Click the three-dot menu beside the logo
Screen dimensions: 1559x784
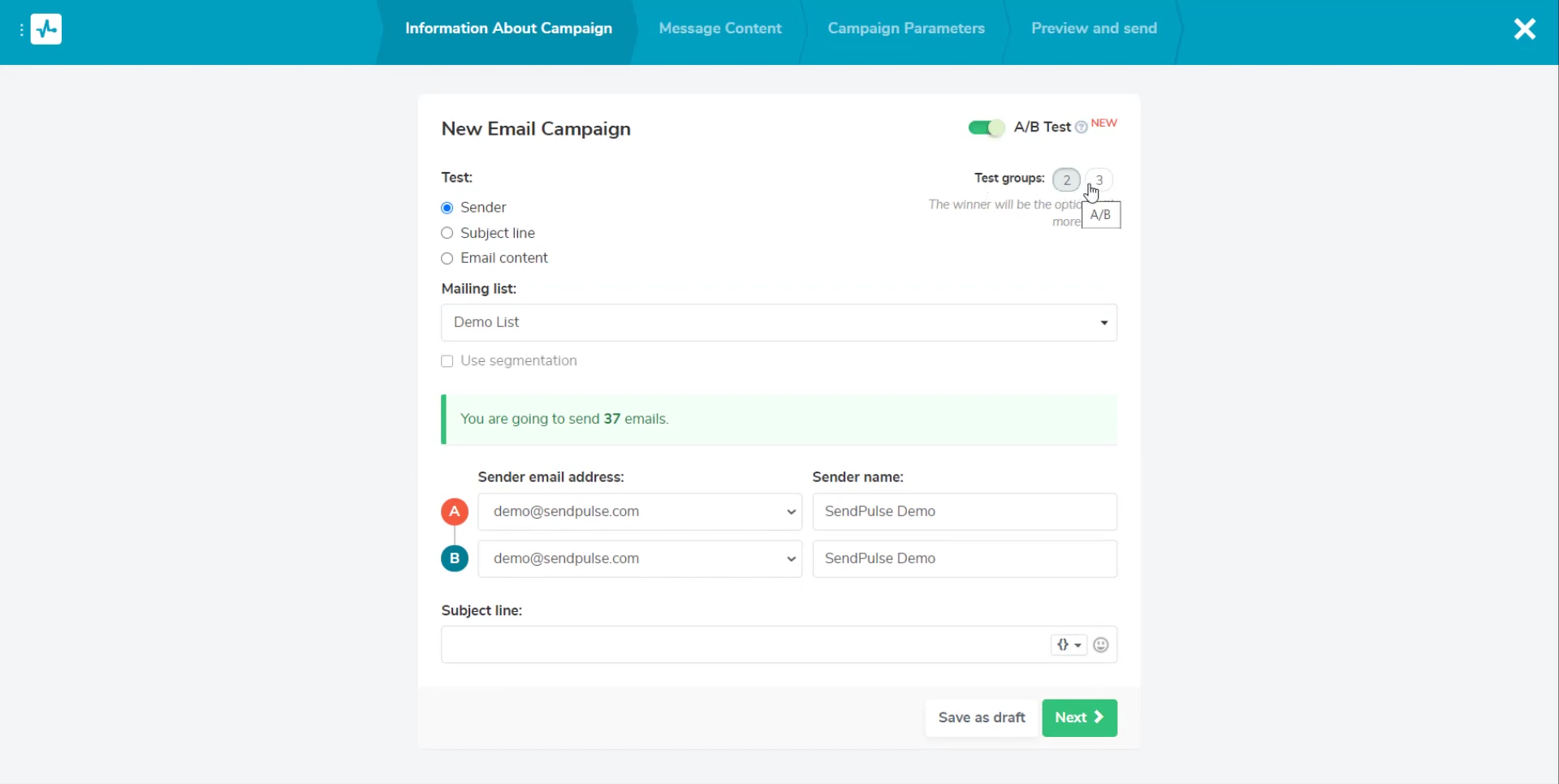pyautogui.click(x=21, y=30)
